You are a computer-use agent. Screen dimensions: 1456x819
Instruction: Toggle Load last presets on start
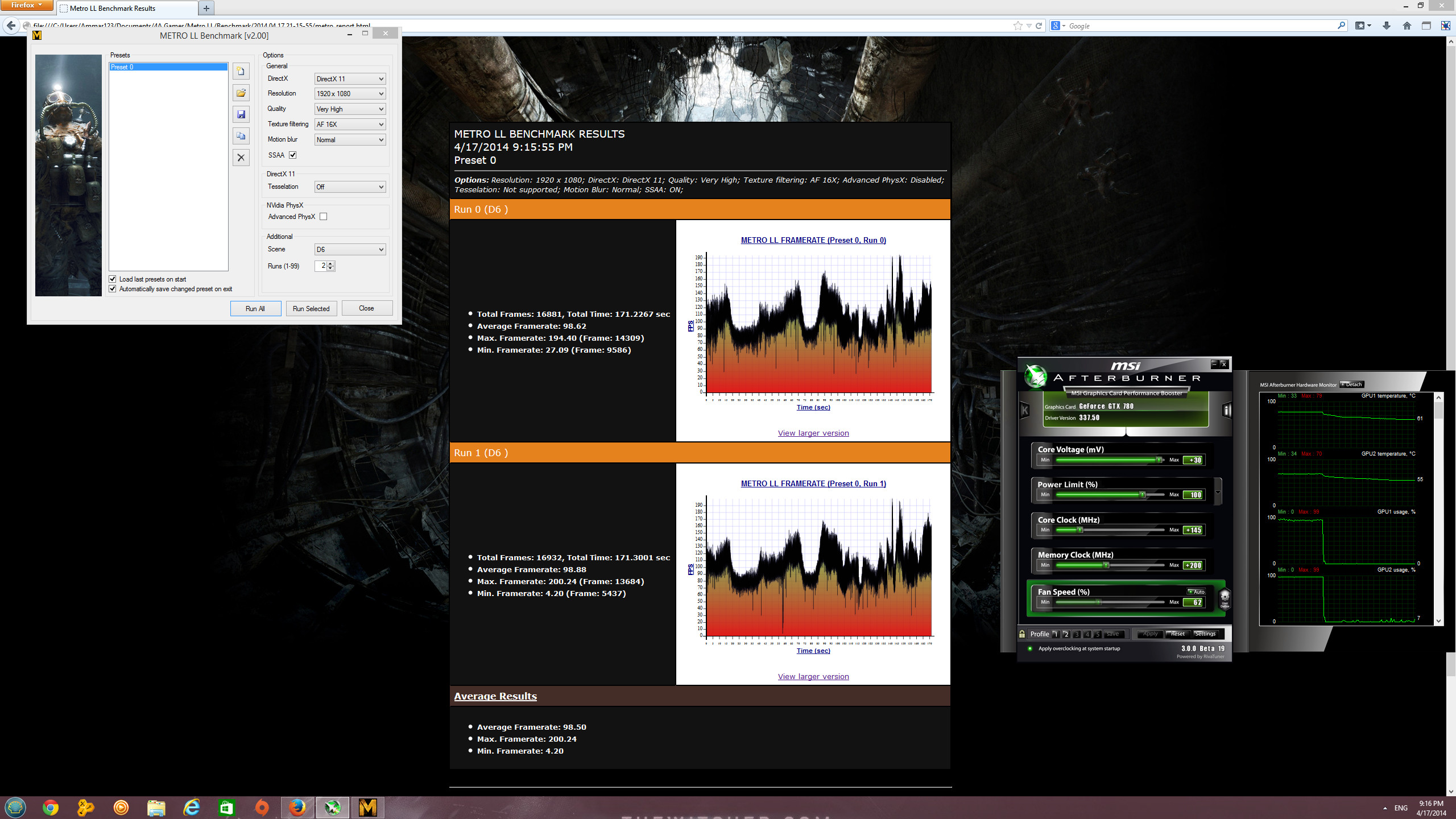click(x=113, y=279)
